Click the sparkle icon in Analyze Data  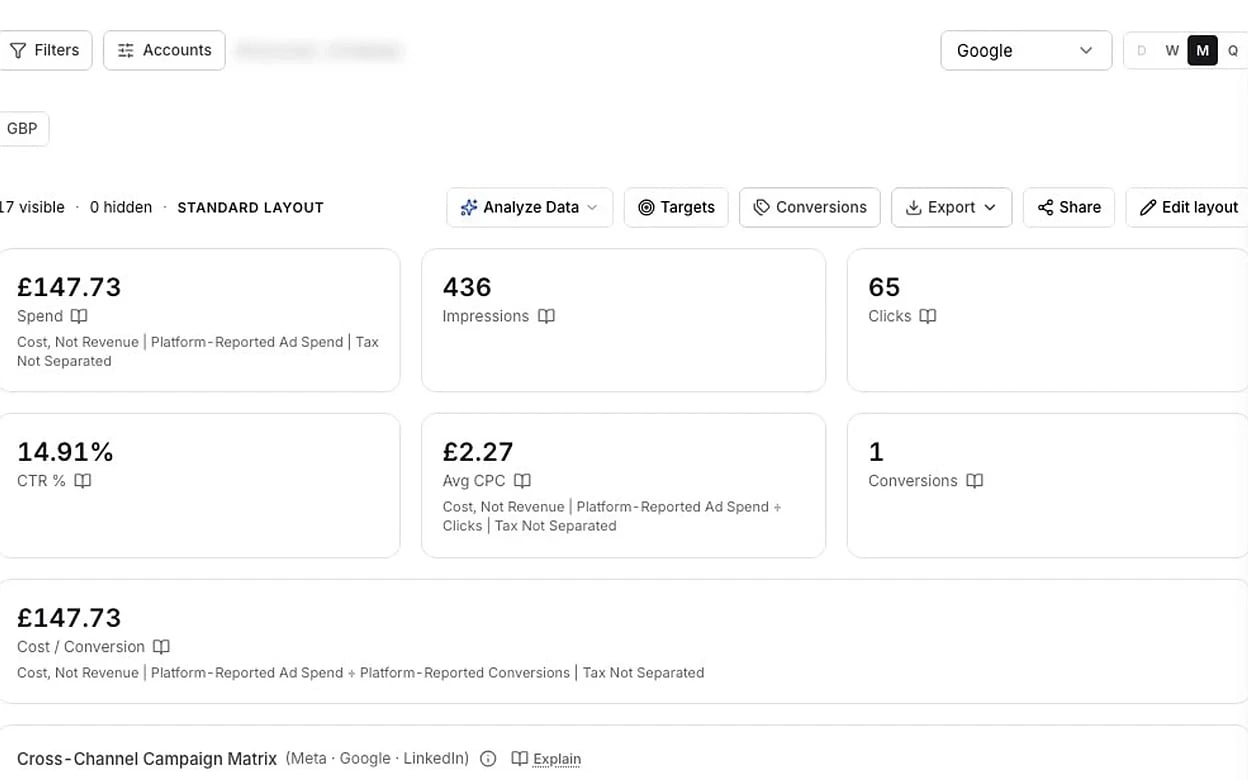point(468,207)
